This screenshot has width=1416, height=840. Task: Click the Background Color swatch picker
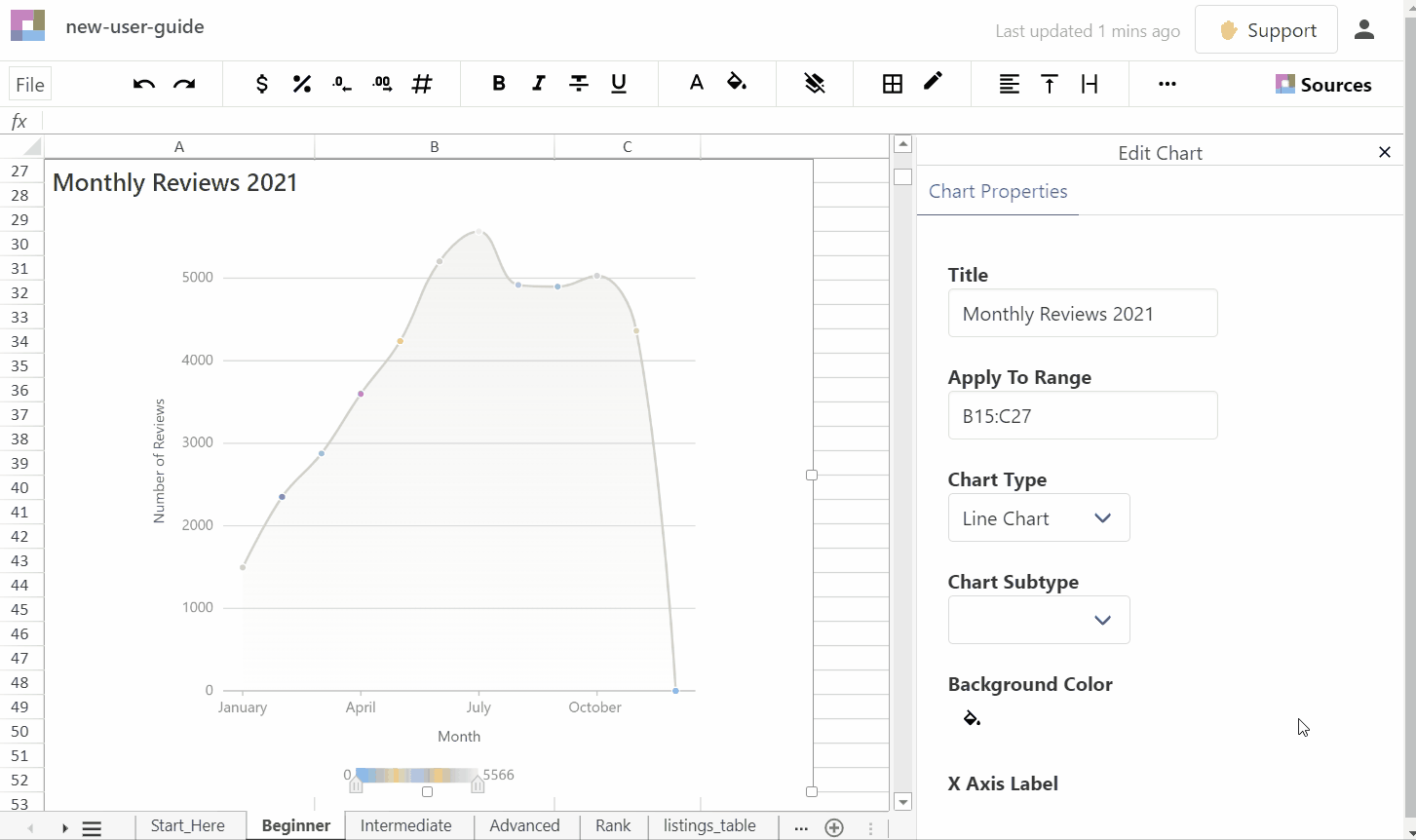point(972,718)
